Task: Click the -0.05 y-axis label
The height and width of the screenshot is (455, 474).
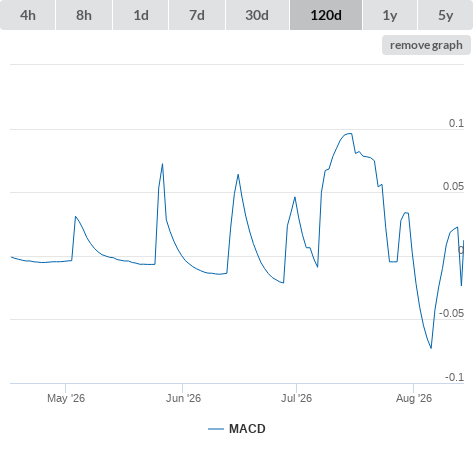Action: 451,313
